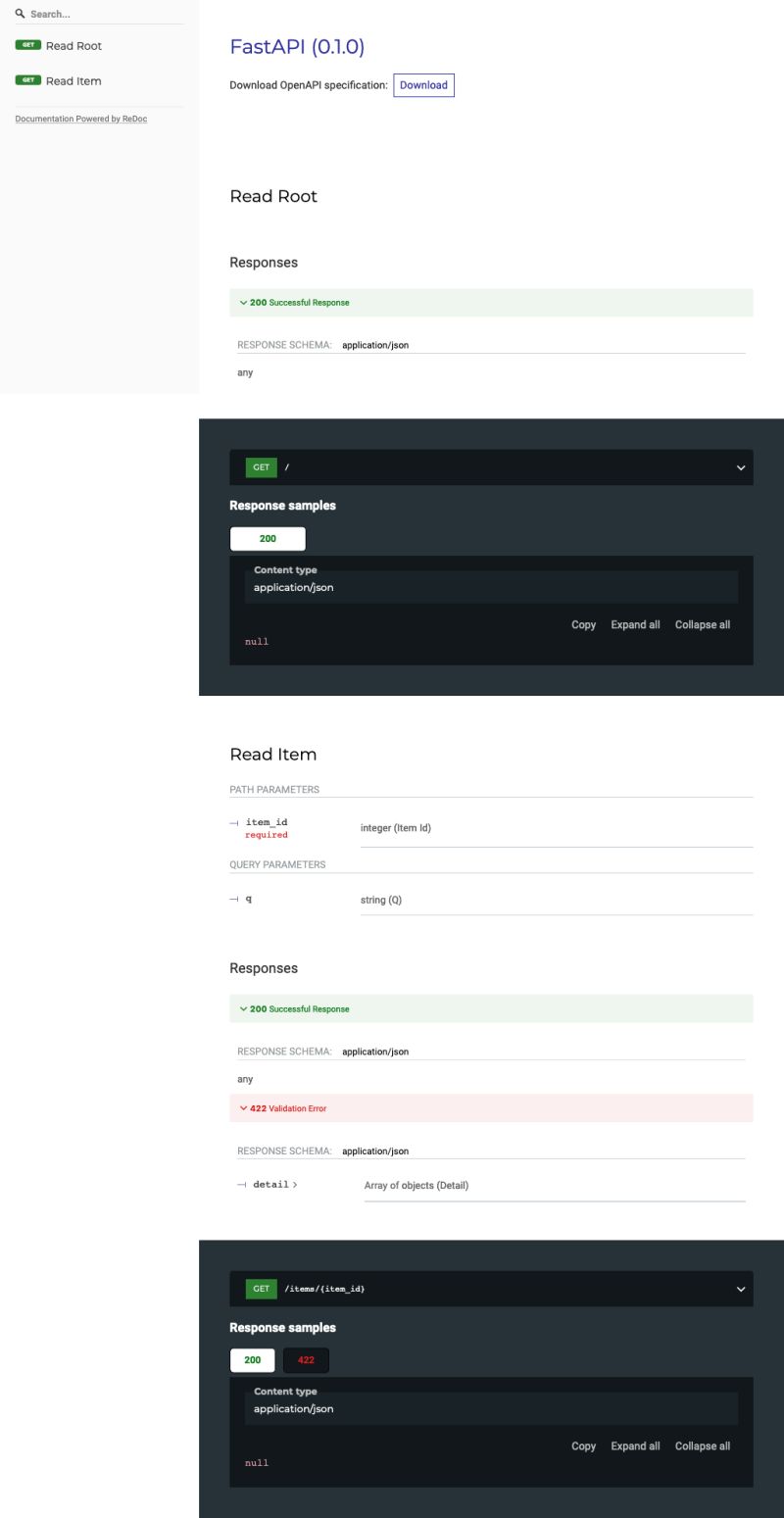Click chevron on /items/{item_id} bar
784x1518 pixels.
click(741, 1290)
